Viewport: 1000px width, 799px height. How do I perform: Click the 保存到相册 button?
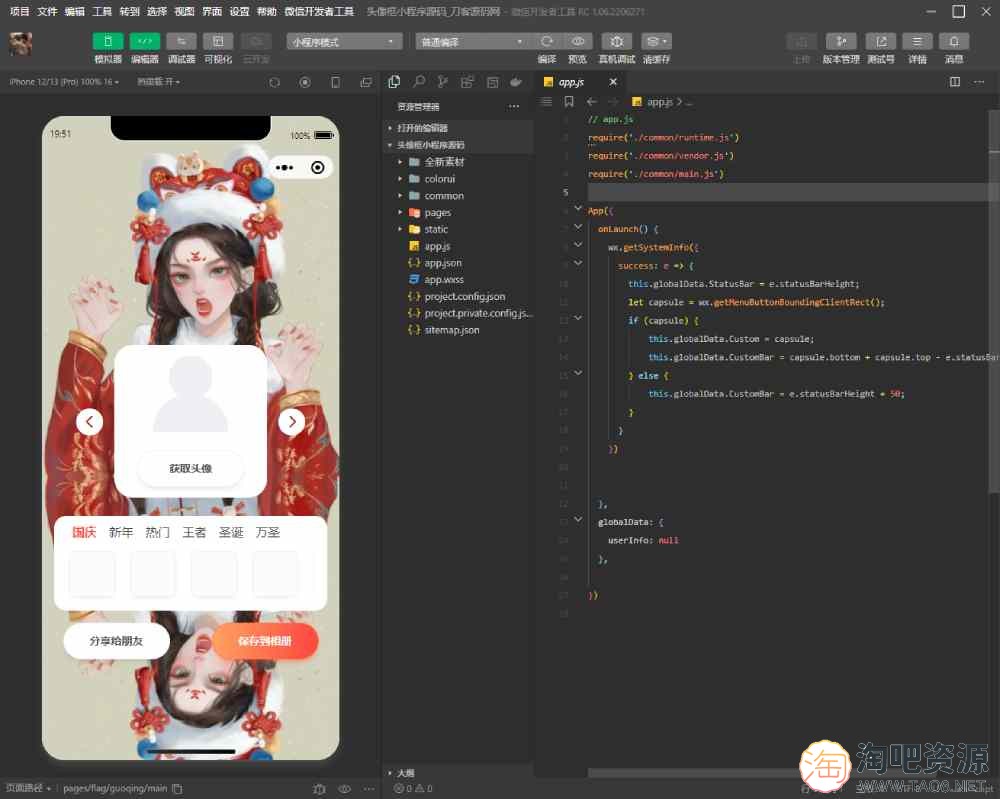click(x=265, y=641)
